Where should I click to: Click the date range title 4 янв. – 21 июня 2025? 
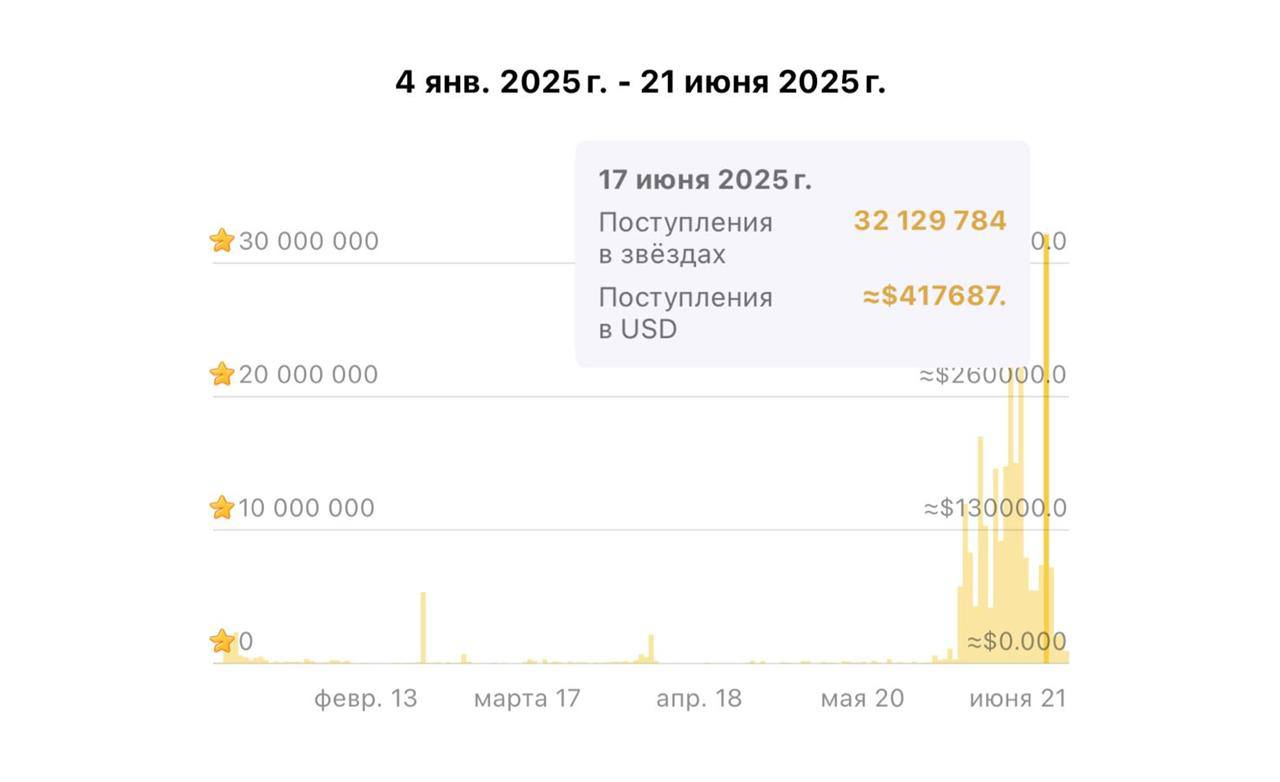pyautogui.click(x=640, y=83)
